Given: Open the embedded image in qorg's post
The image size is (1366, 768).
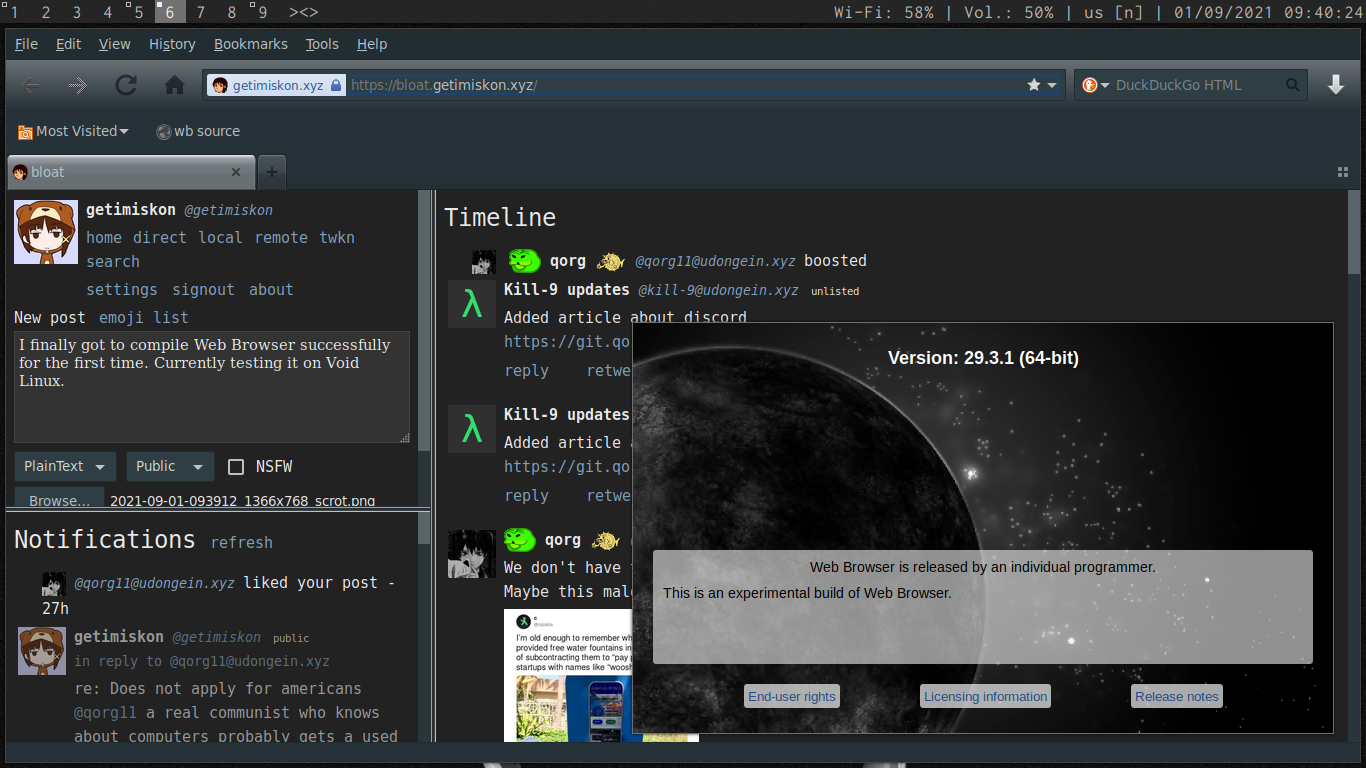Looking at the screenshot, I should click(602, 675).
